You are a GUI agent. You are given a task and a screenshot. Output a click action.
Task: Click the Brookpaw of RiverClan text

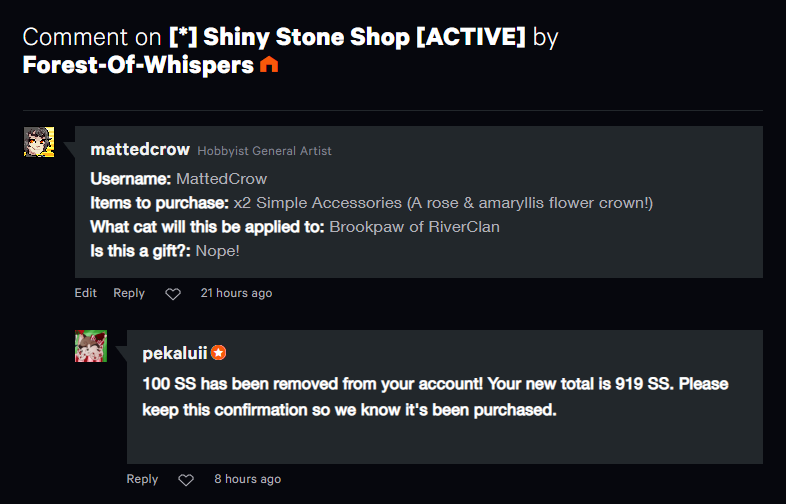[x=414, y=227]
